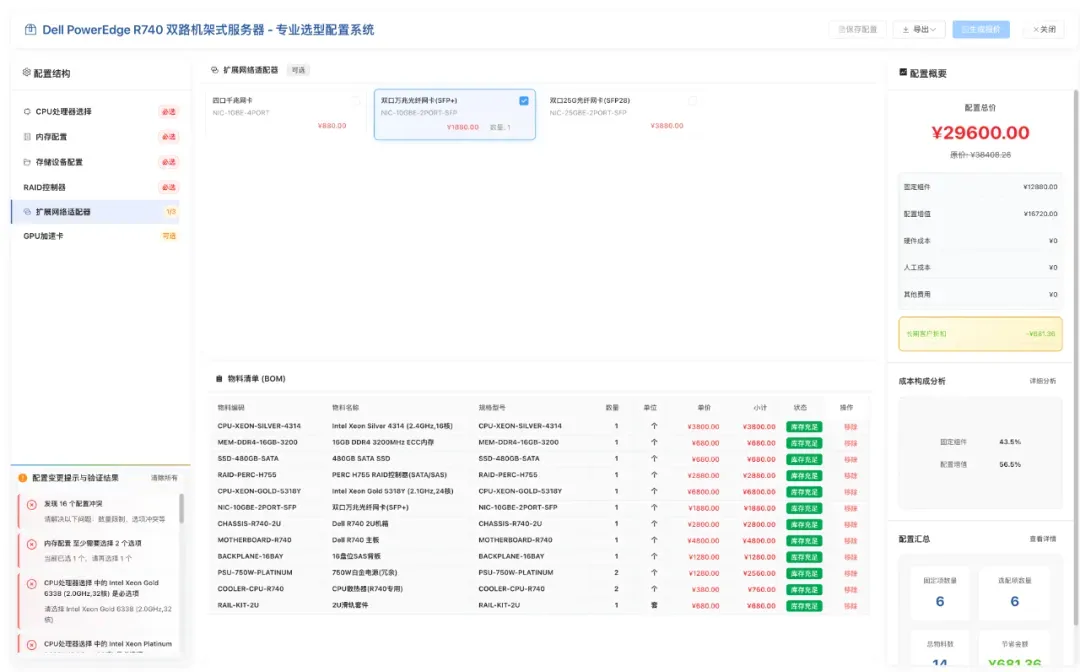Viewport: 1080px width, 672px height.
Task: Remove the CPU-XEON-GOLD-5318Y BOM row
Action: coord(851,492)
